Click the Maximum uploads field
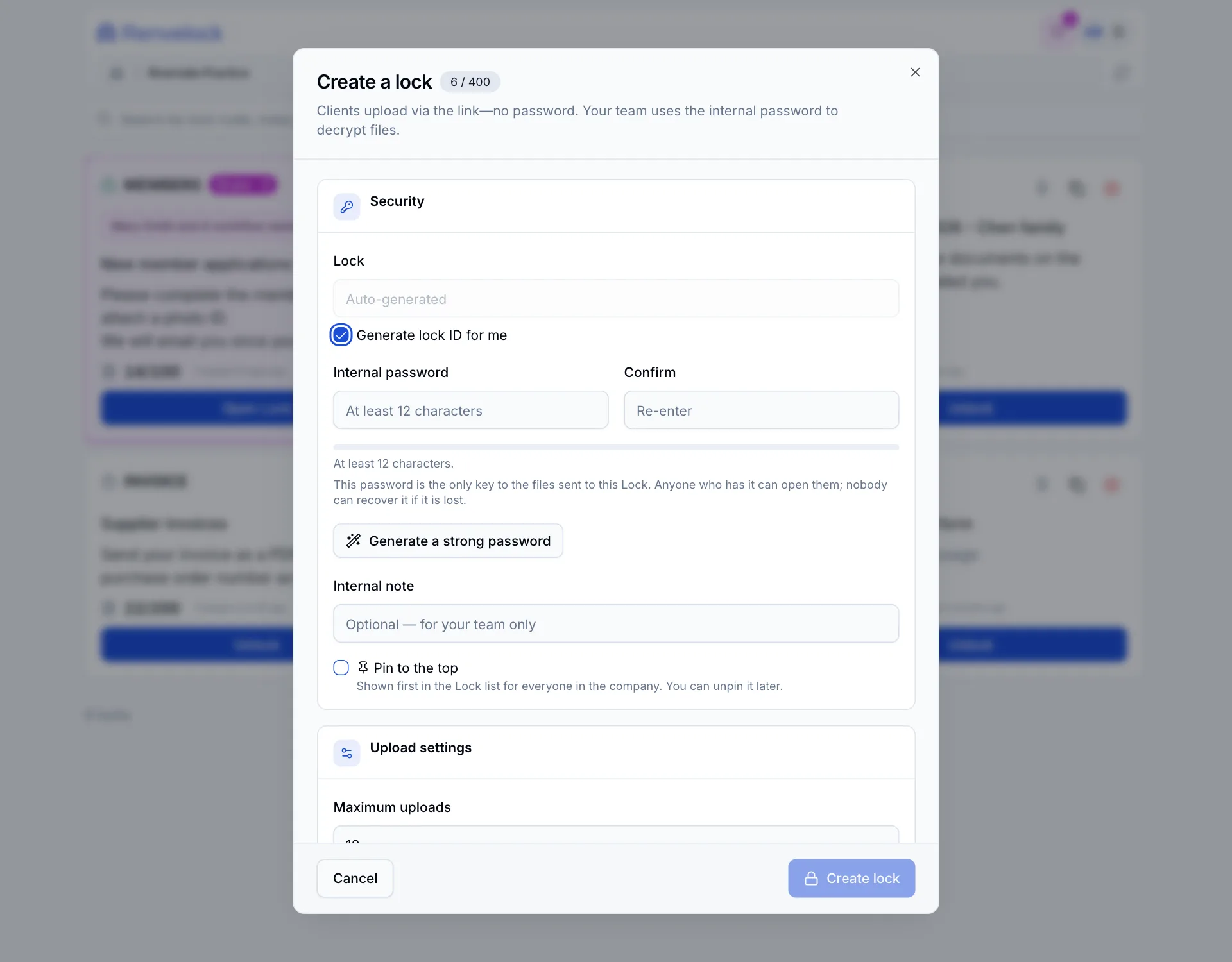Viewport: 1232px width, 962px height. [616, 834]
